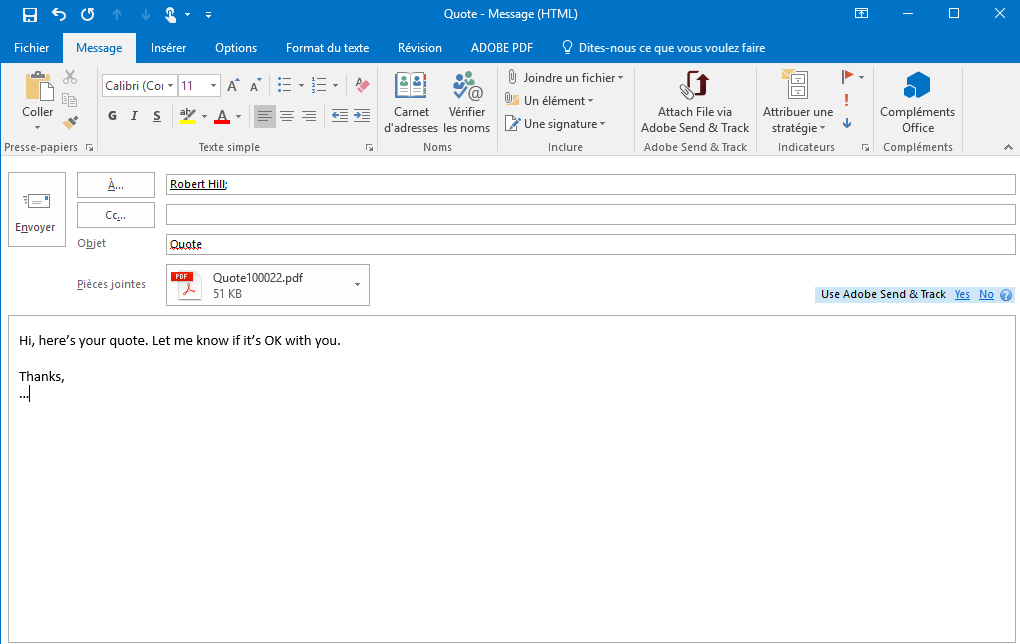
Task: Open the Fichier menu tab
Action: [32, 48]
